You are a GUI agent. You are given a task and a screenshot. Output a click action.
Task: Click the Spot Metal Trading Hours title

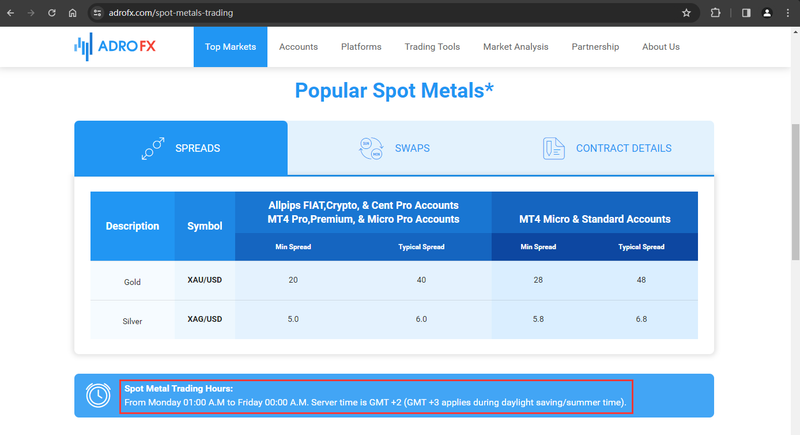[179, 389]
